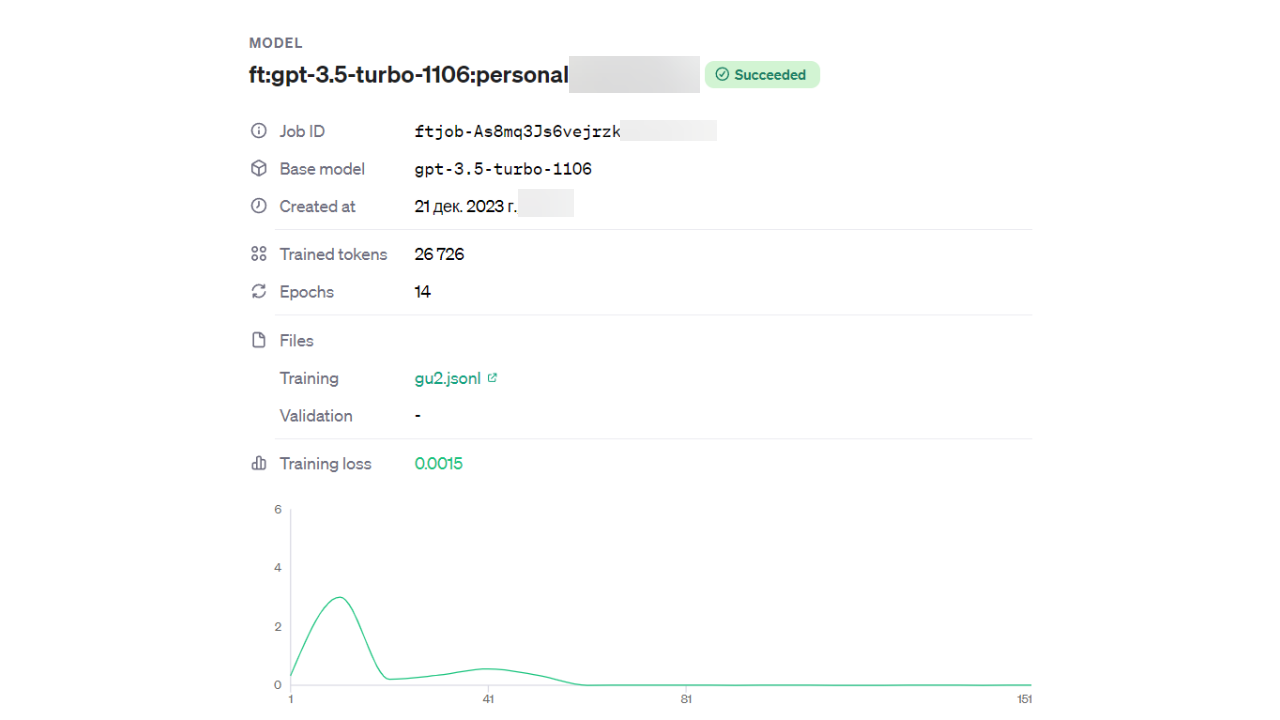Click the Trained tokens grid icon
The width and height of the screenshot is (1280, 720).
coord(259,254)
